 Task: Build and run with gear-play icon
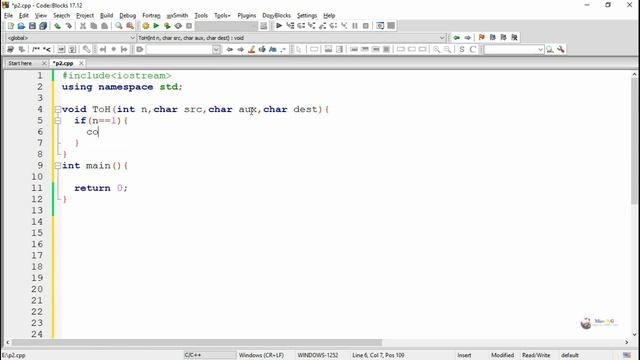(167, 26)
